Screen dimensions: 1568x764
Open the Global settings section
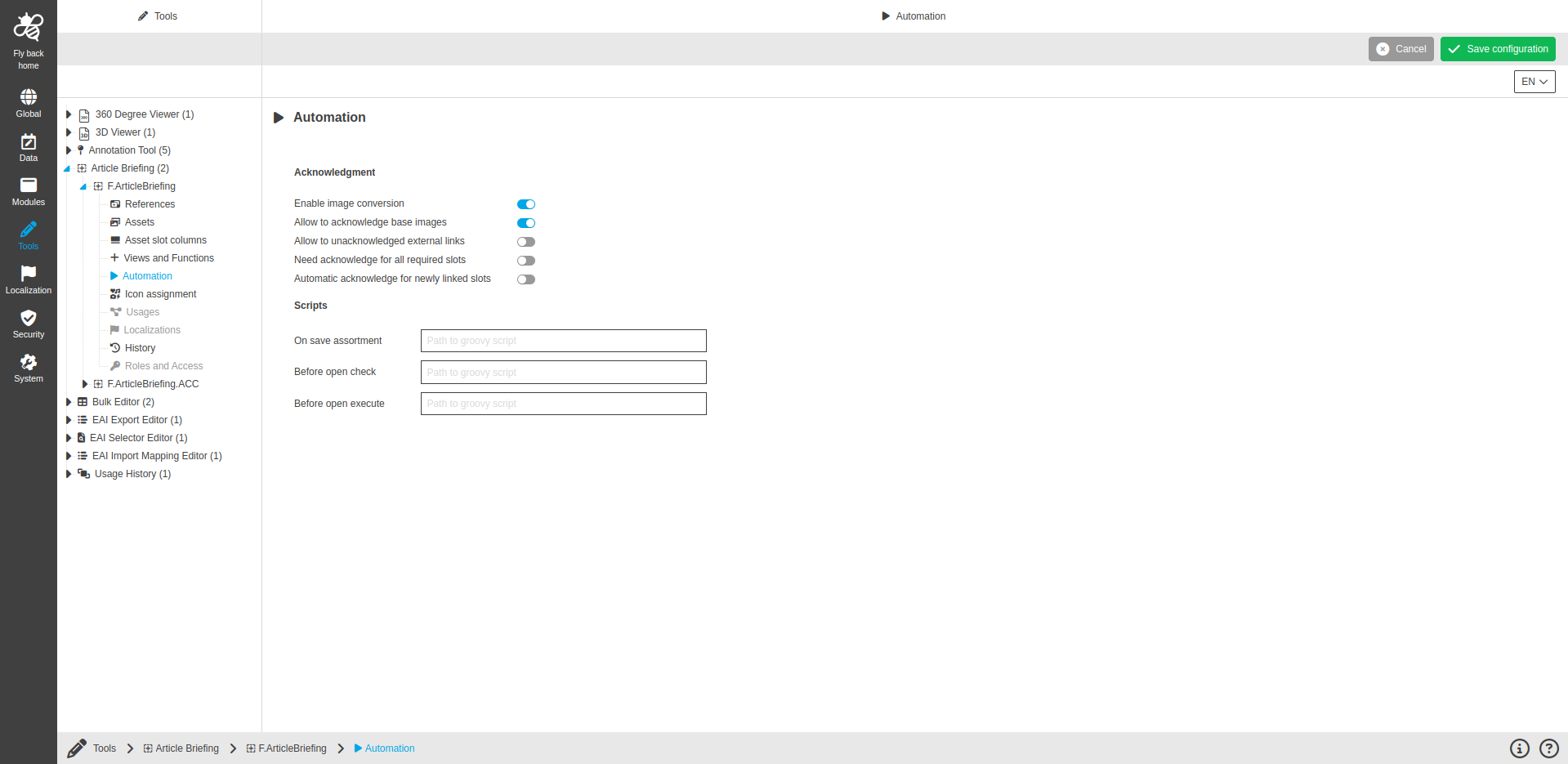pyautogui.click(x=28, y=100)
